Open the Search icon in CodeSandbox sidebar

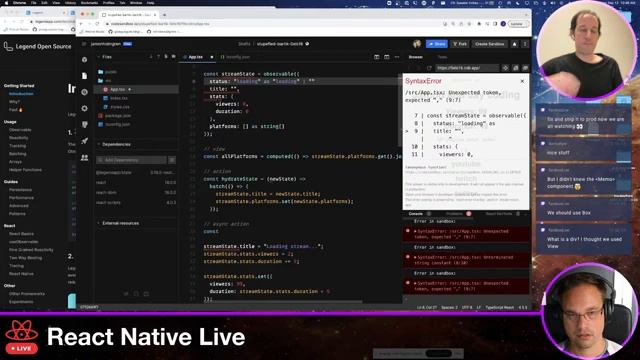[x=84, y=92]
